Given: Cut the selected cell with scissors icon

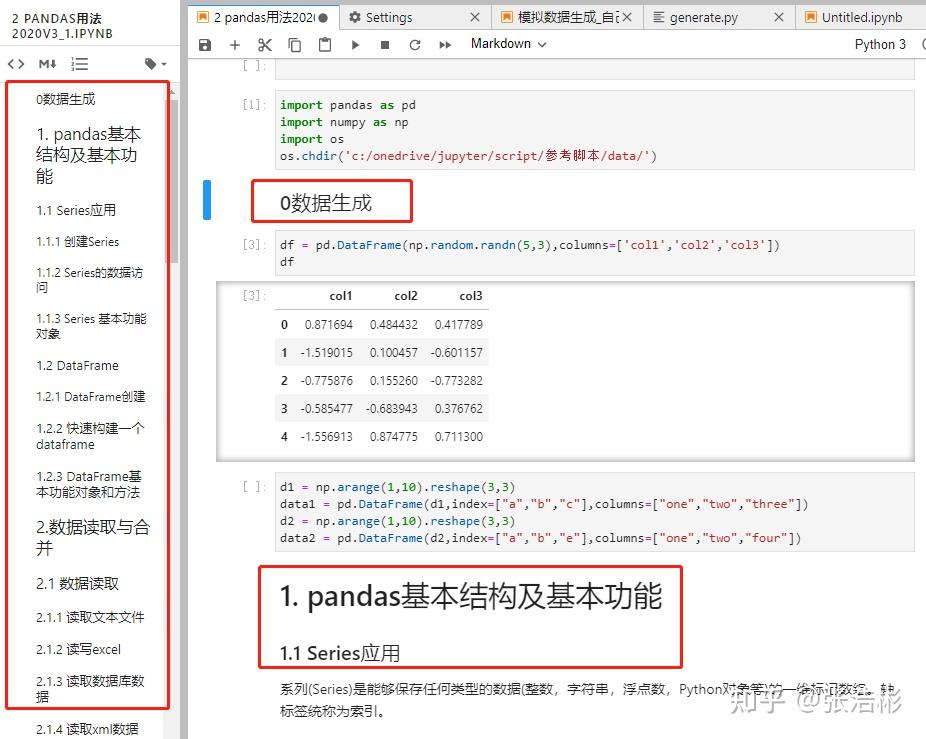Looking at the screenshot, I should coord(263,44).
